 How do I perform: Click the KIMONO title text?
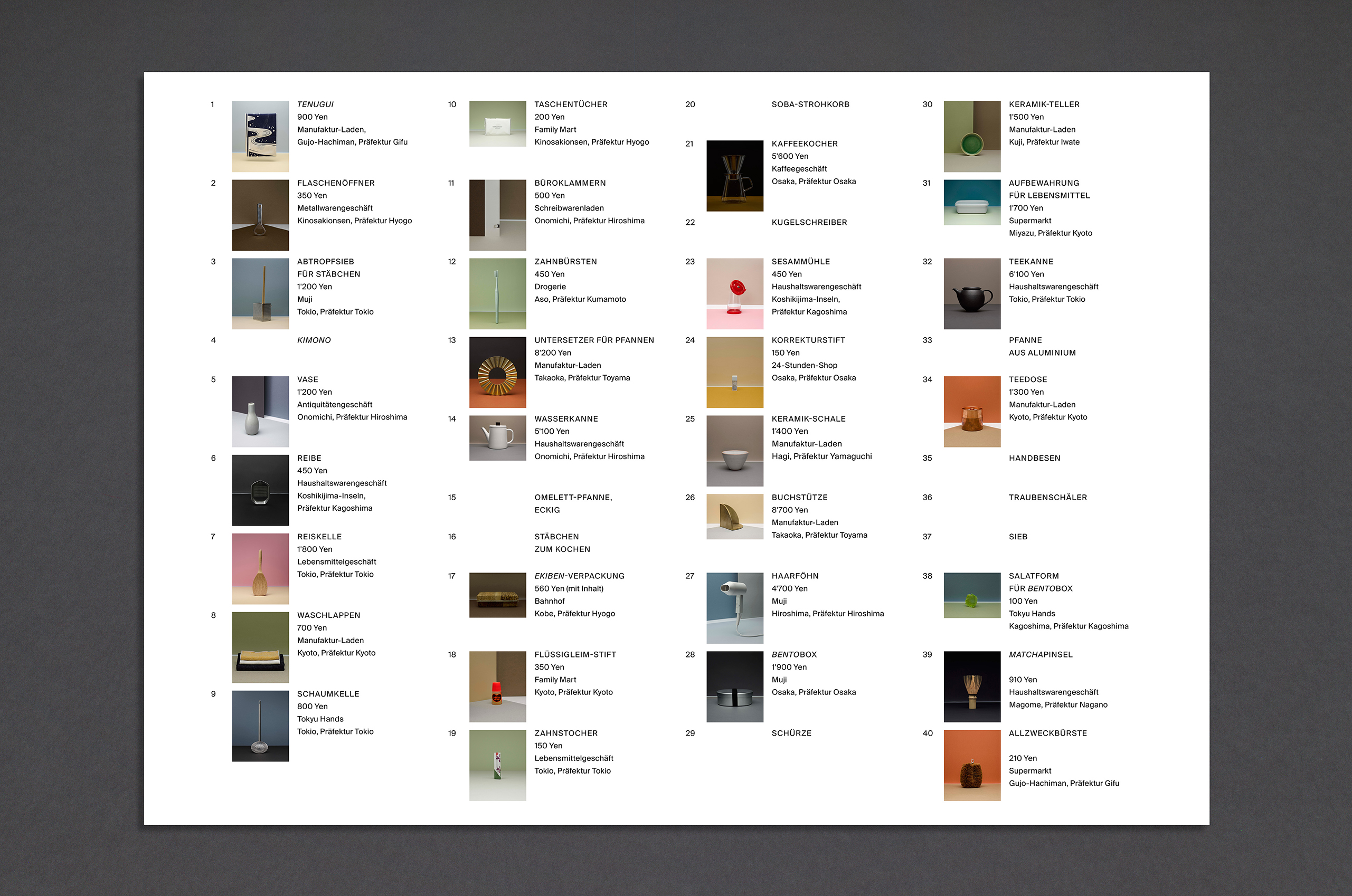pos(314,340)
